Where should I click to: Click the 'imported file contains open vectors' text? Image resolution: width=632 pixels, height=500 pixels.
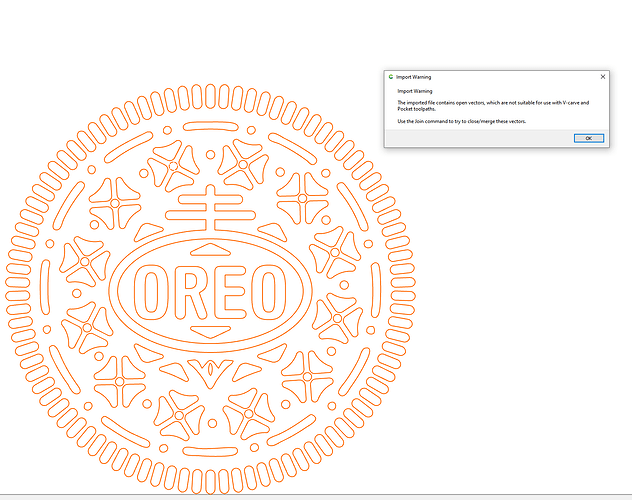pos(493,106)
